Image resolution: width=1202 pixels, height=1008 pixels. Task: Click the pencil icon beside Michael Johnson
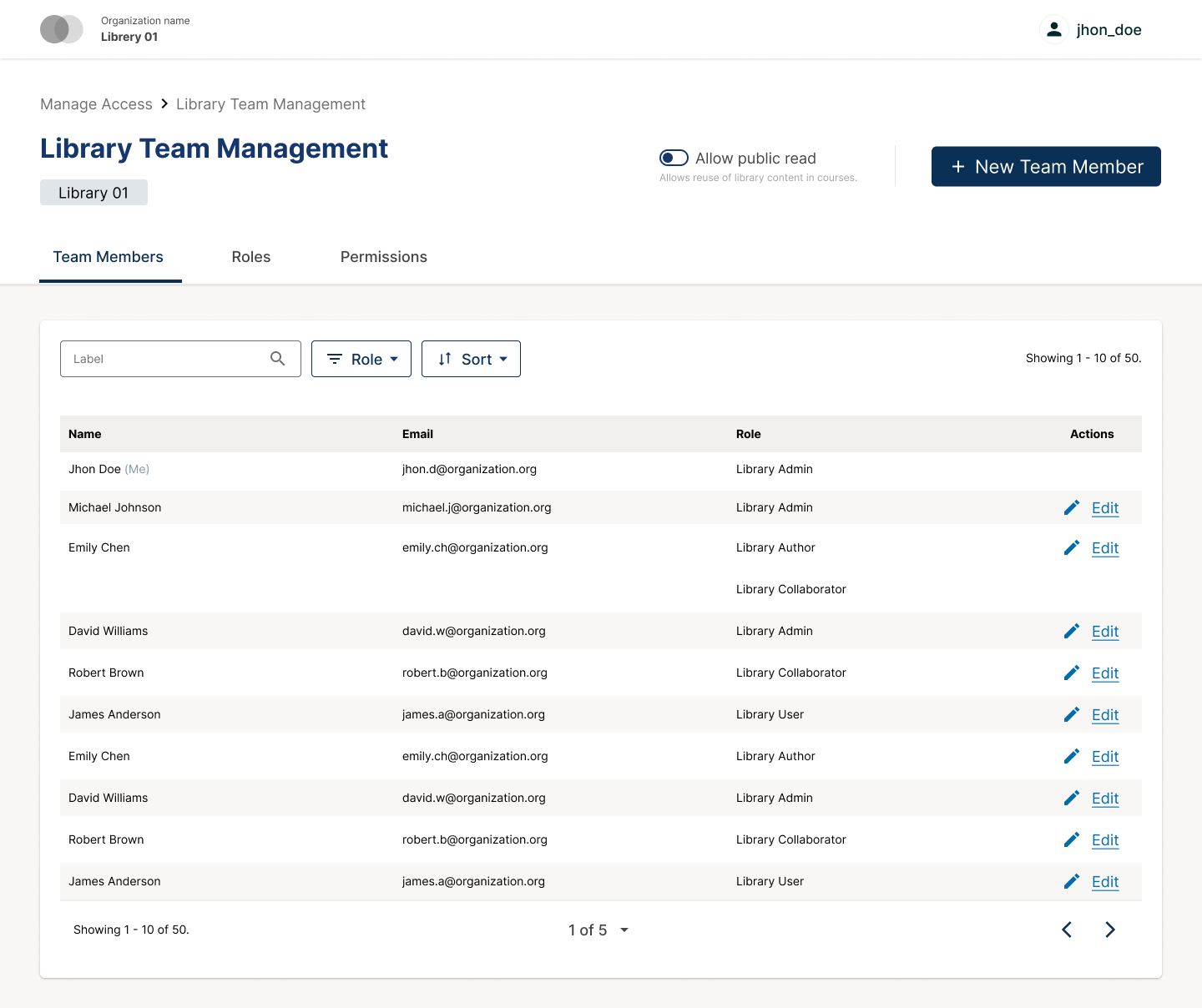[1072, 507]
